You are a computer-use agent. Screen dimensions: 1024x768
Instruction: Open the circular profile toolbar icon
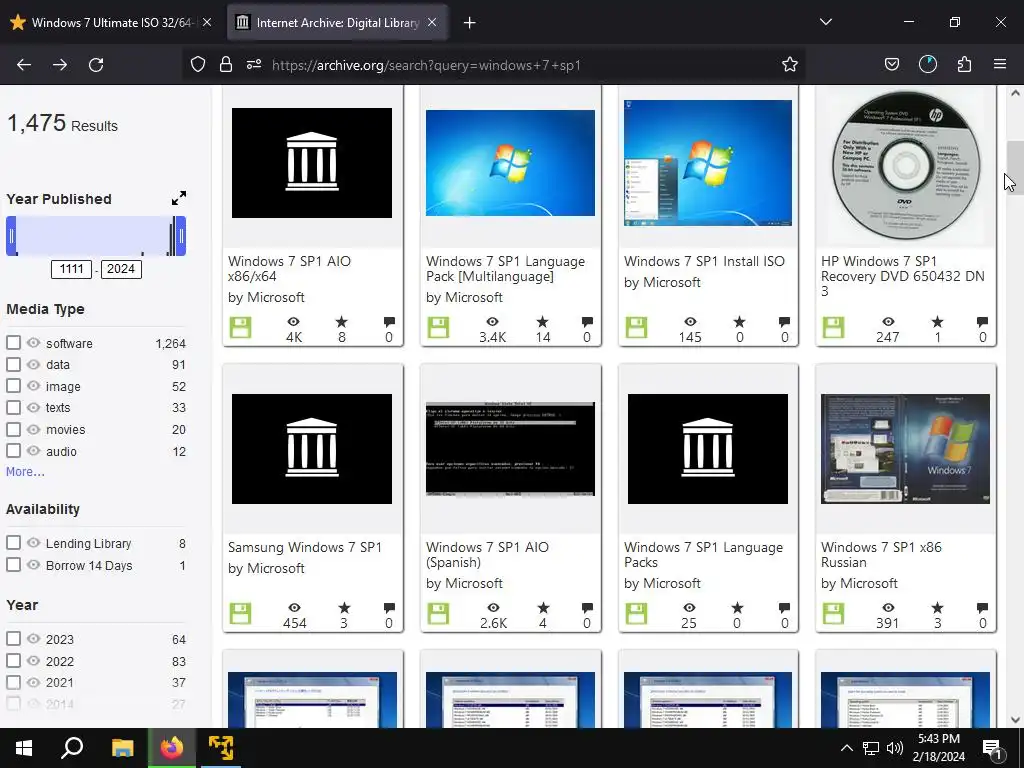pyautogui.click(x=927, y=64)
